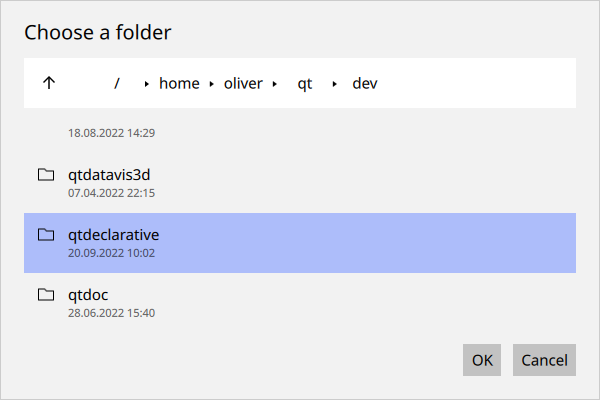Select the qtdatavis3d folder name

pos(109,175)
